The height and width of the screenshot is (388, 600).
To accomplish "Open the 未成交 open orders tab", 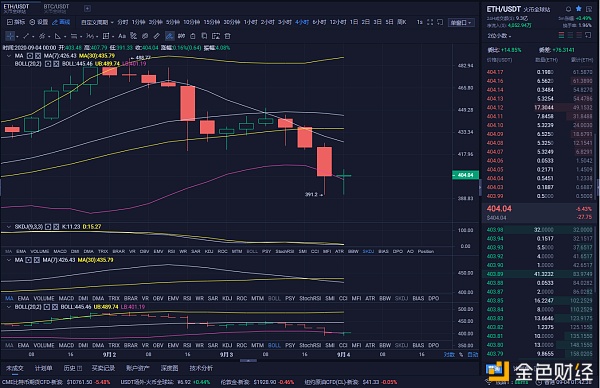I will click(x=15, y=368).
